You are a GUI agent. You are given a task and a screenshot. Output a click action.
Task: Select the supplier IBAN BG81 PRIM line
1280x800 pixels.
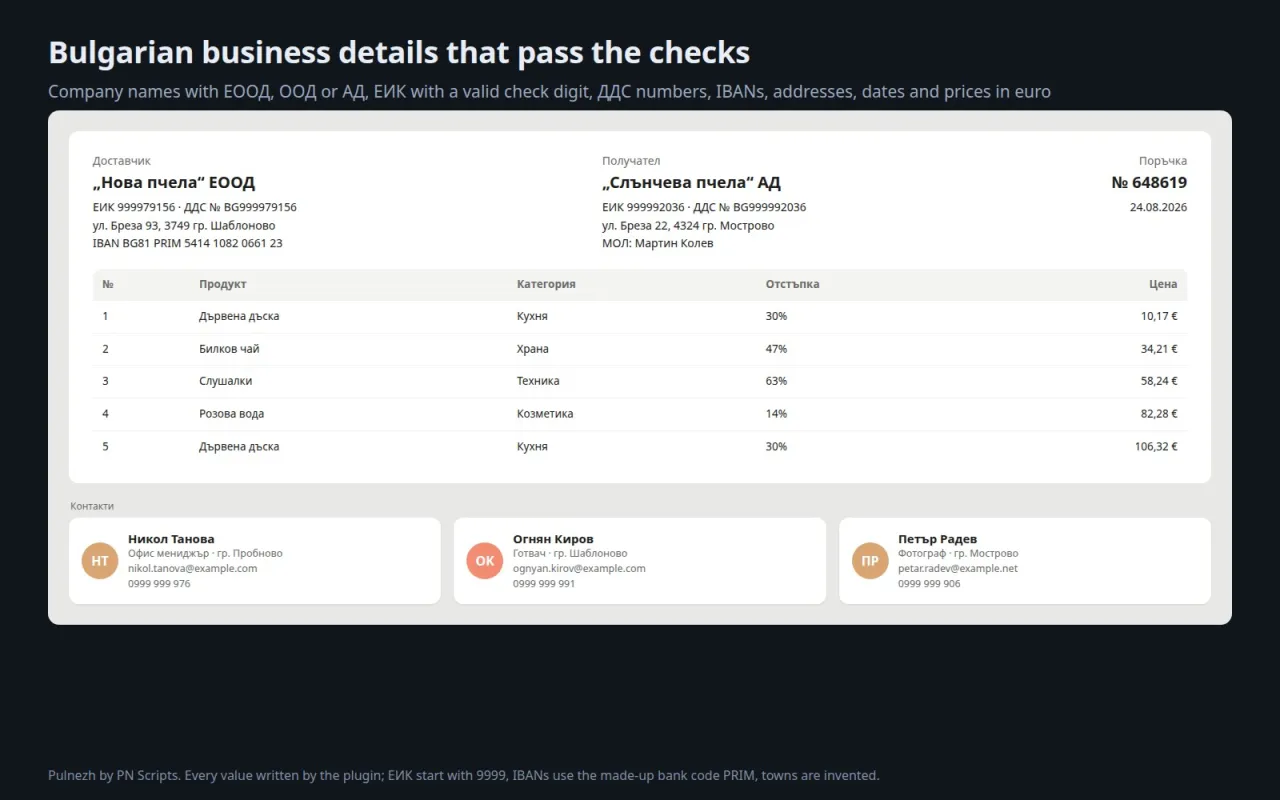pyautogui.click(x=188, y=243)
